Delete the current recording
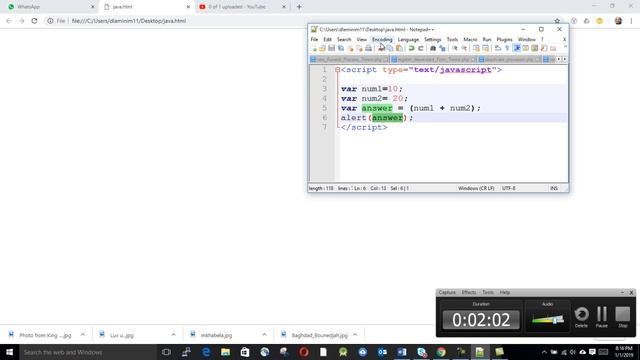The image size is (640, 360). [x=582, y=317]
